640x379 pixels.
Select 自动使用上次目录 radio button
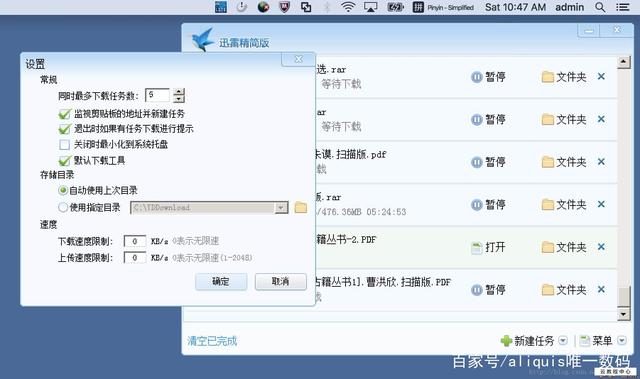click(63, 190)
